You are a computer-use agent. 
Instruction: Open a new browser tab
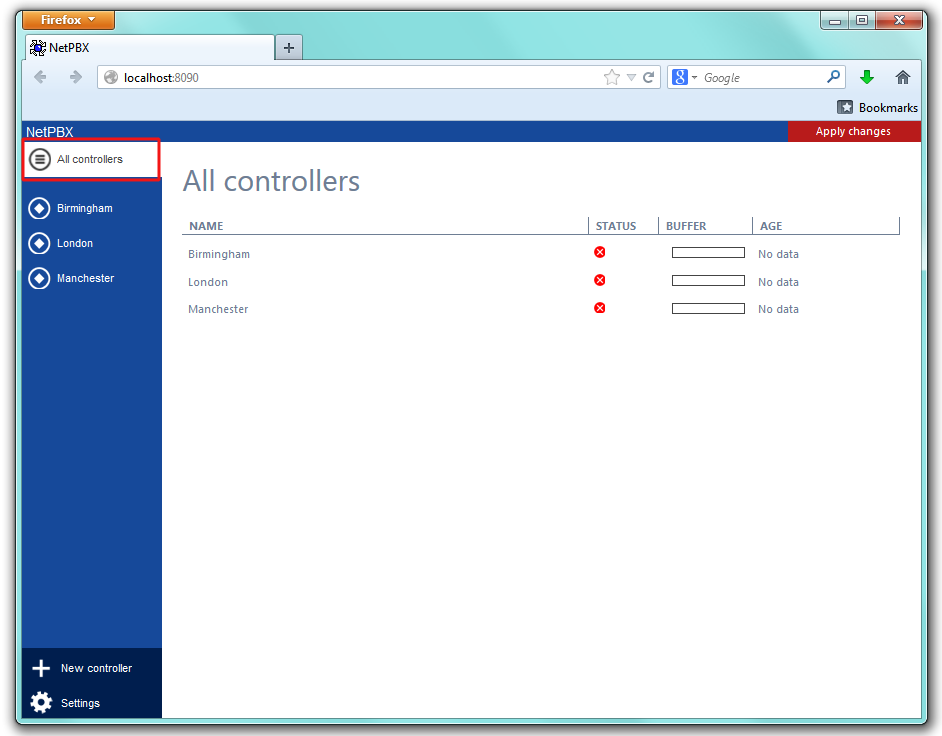[288, 47]
